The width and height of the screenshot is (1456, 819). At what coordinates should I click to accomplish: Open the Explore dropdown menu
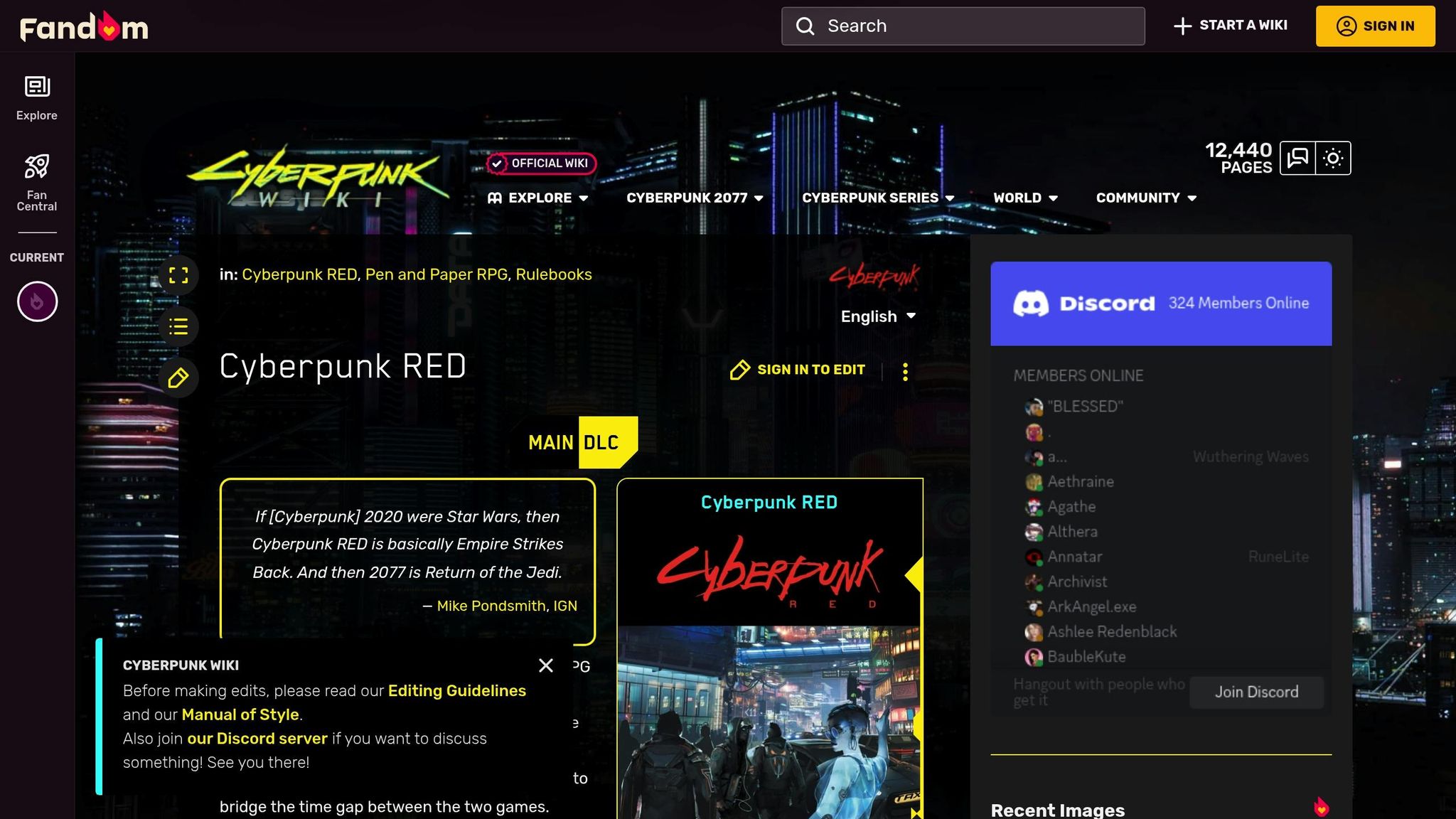coord(538,198)
